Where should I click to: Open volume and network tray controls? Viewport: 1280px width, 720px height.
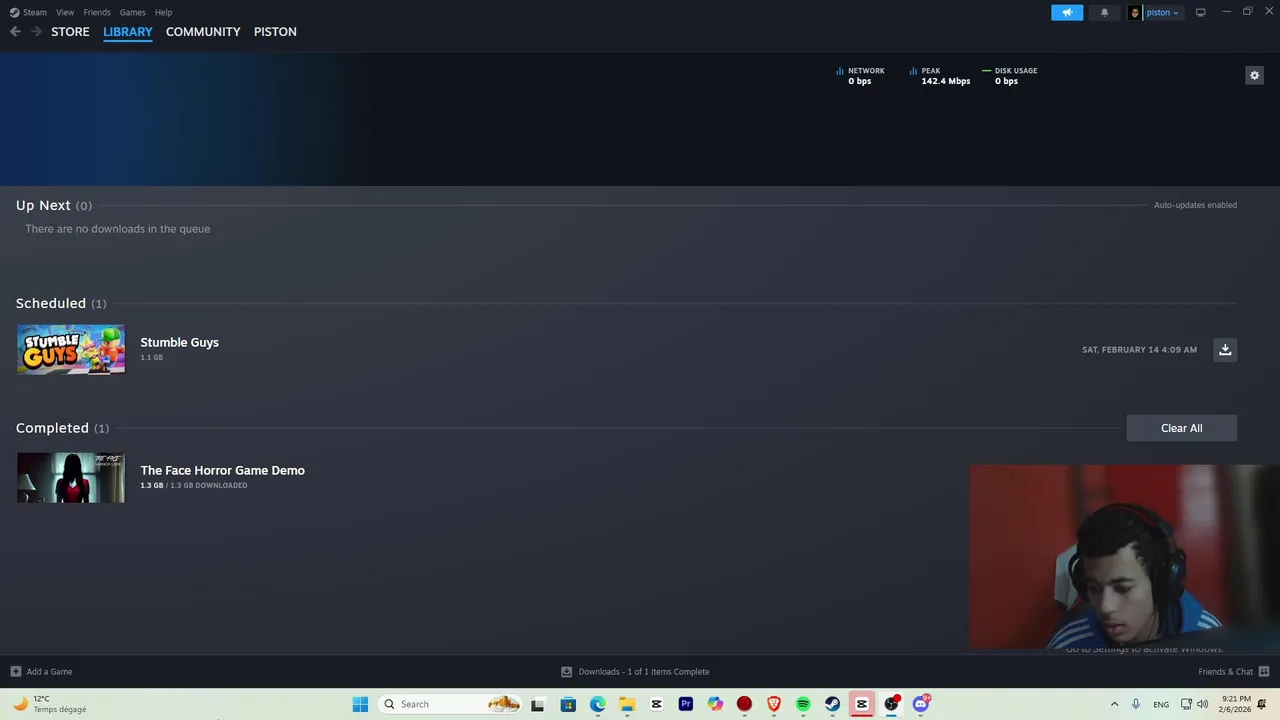click(x=1194, y=704)
